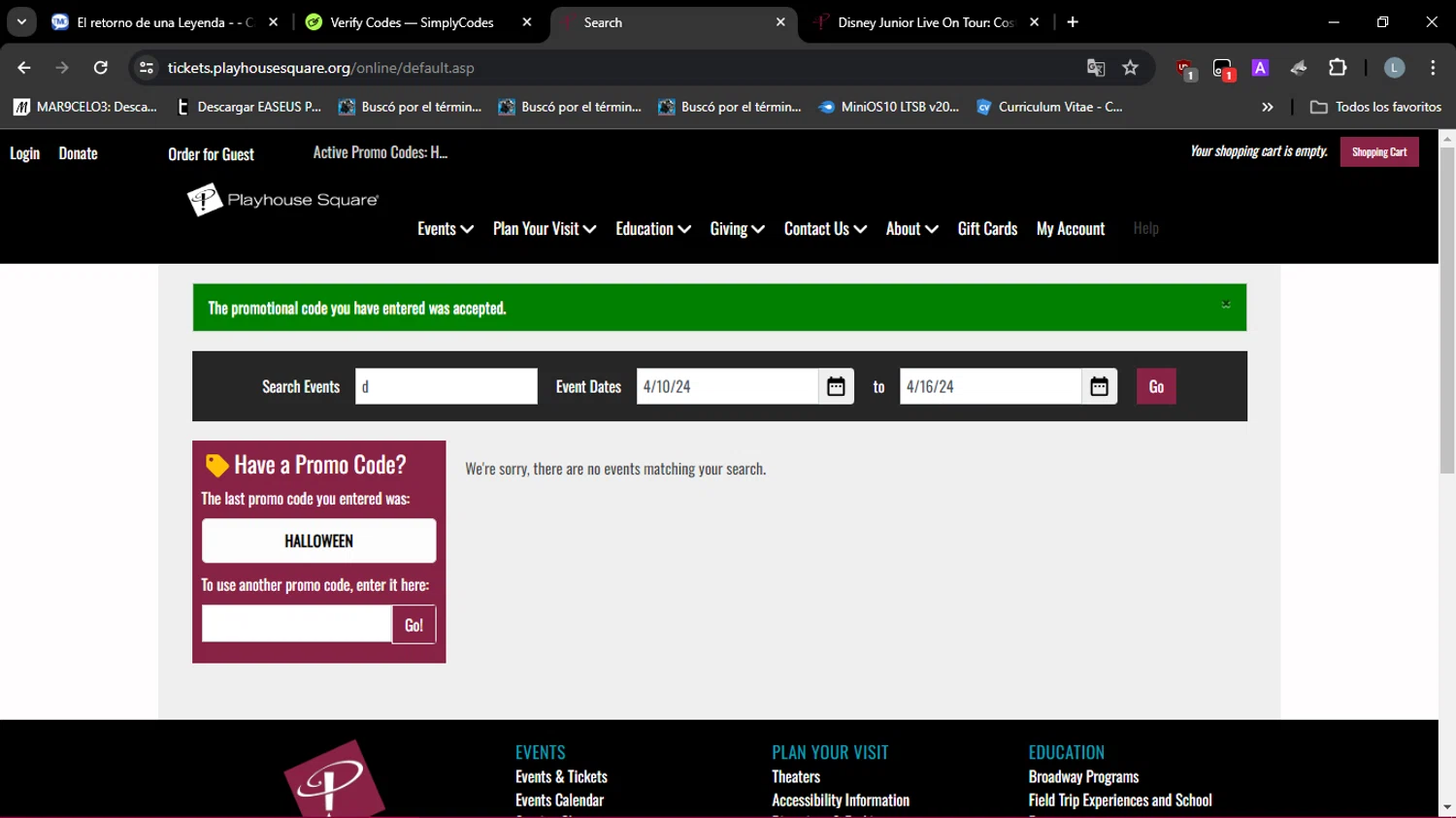Open the Shopping Cart button

pyautogui.click(x=1379, y=152)
